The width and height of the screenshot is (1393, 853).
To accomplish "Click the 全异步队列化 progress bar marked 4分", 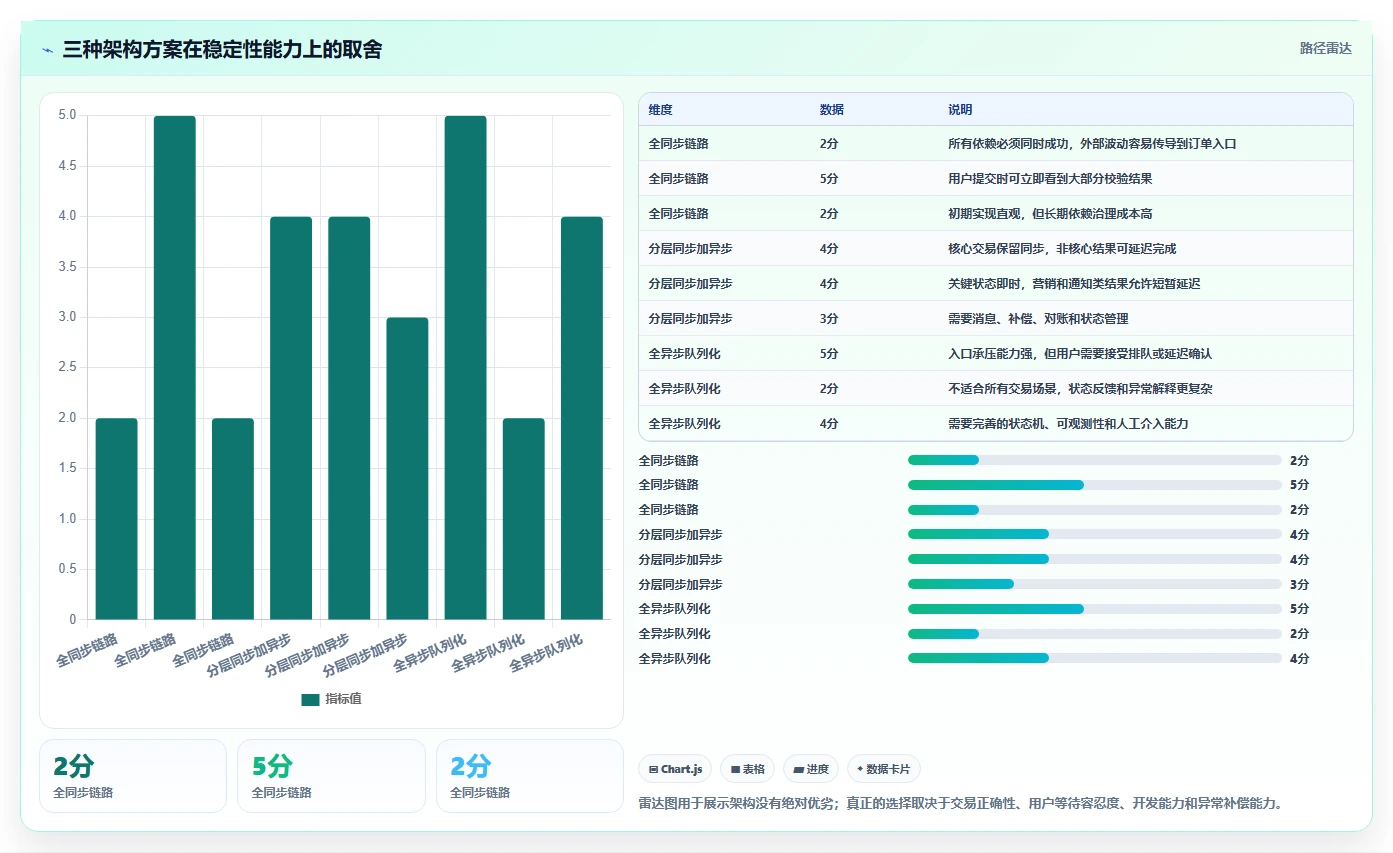I will click(1094, 658).
